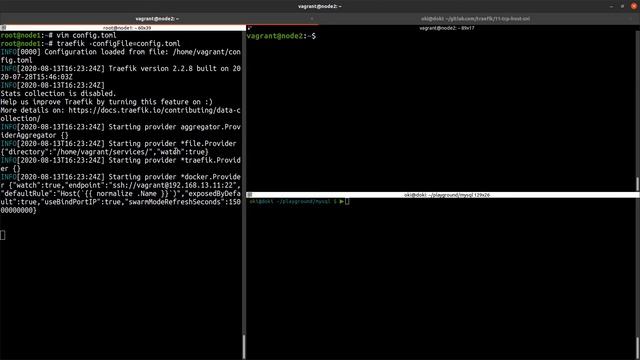Viewport: 640px width, 360px height.
Task: Focus the oki@doki mysql shell prompt
Action: (299, 201)
